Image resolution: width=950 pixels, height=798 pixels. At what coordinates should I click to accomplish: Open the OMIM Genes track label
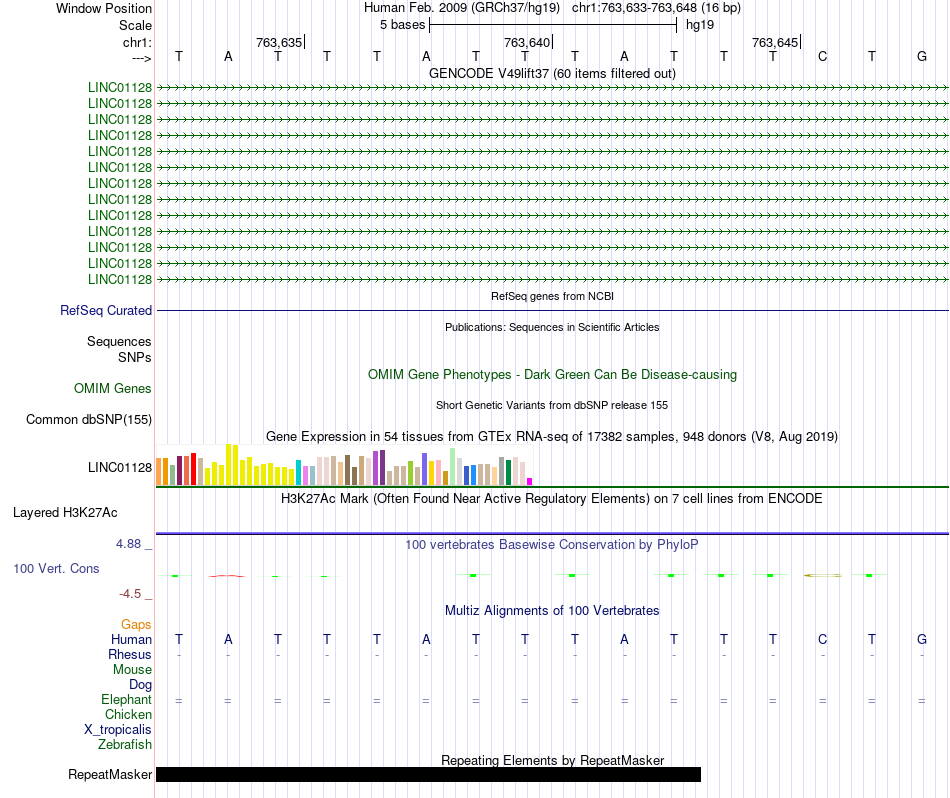coord(113,388)
